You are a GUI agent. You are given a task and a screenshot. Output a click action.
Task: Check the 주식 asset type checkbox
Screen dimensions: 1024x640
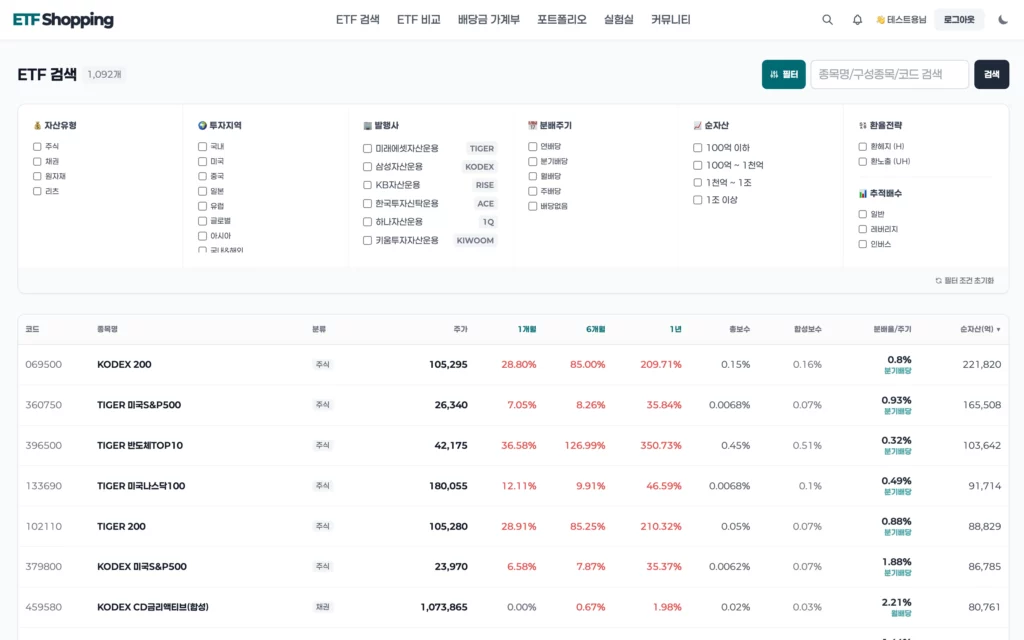coord(37,146)
